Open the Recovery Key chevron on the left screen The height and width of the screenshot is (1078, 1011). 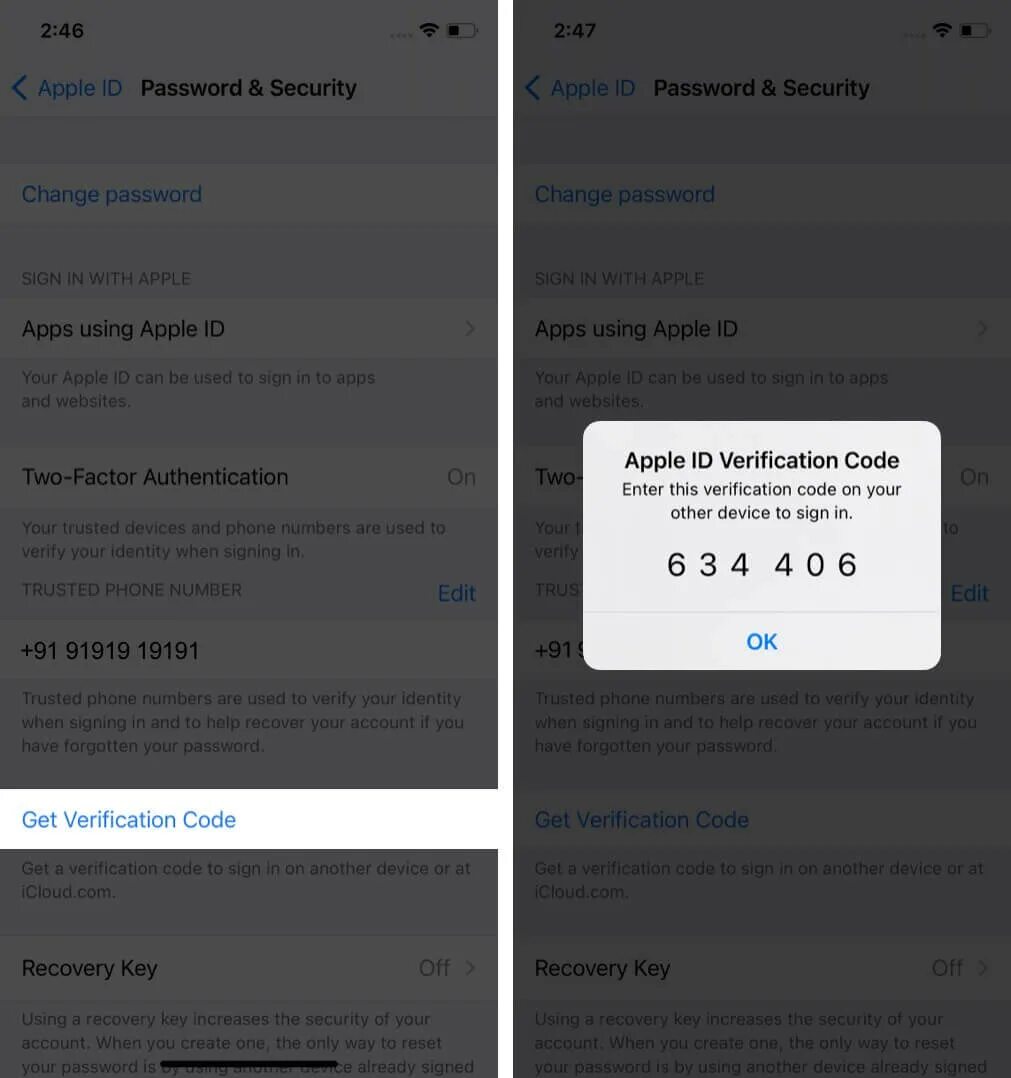470,968
